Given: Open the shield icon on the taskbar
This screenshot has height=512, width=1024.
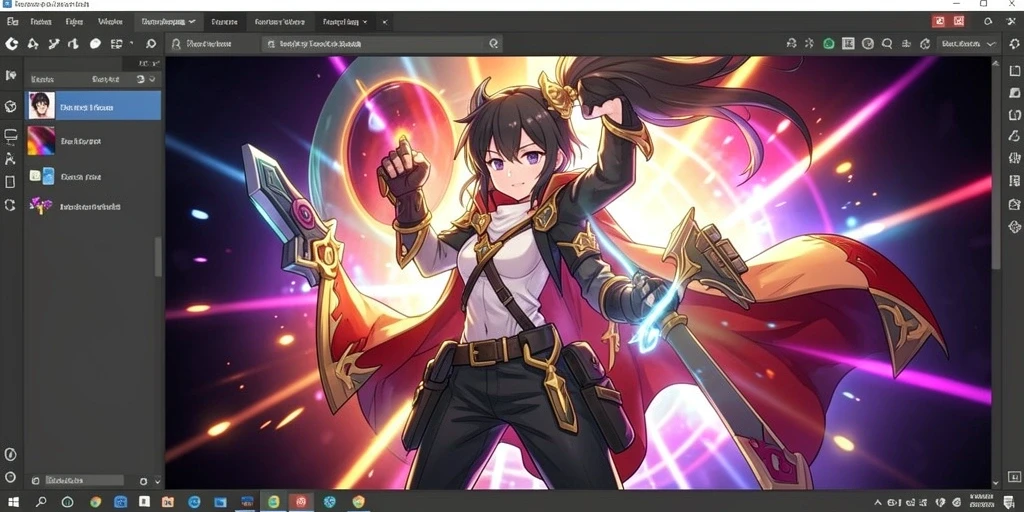Looking at the screenshot, I should [x=358, y=502].
